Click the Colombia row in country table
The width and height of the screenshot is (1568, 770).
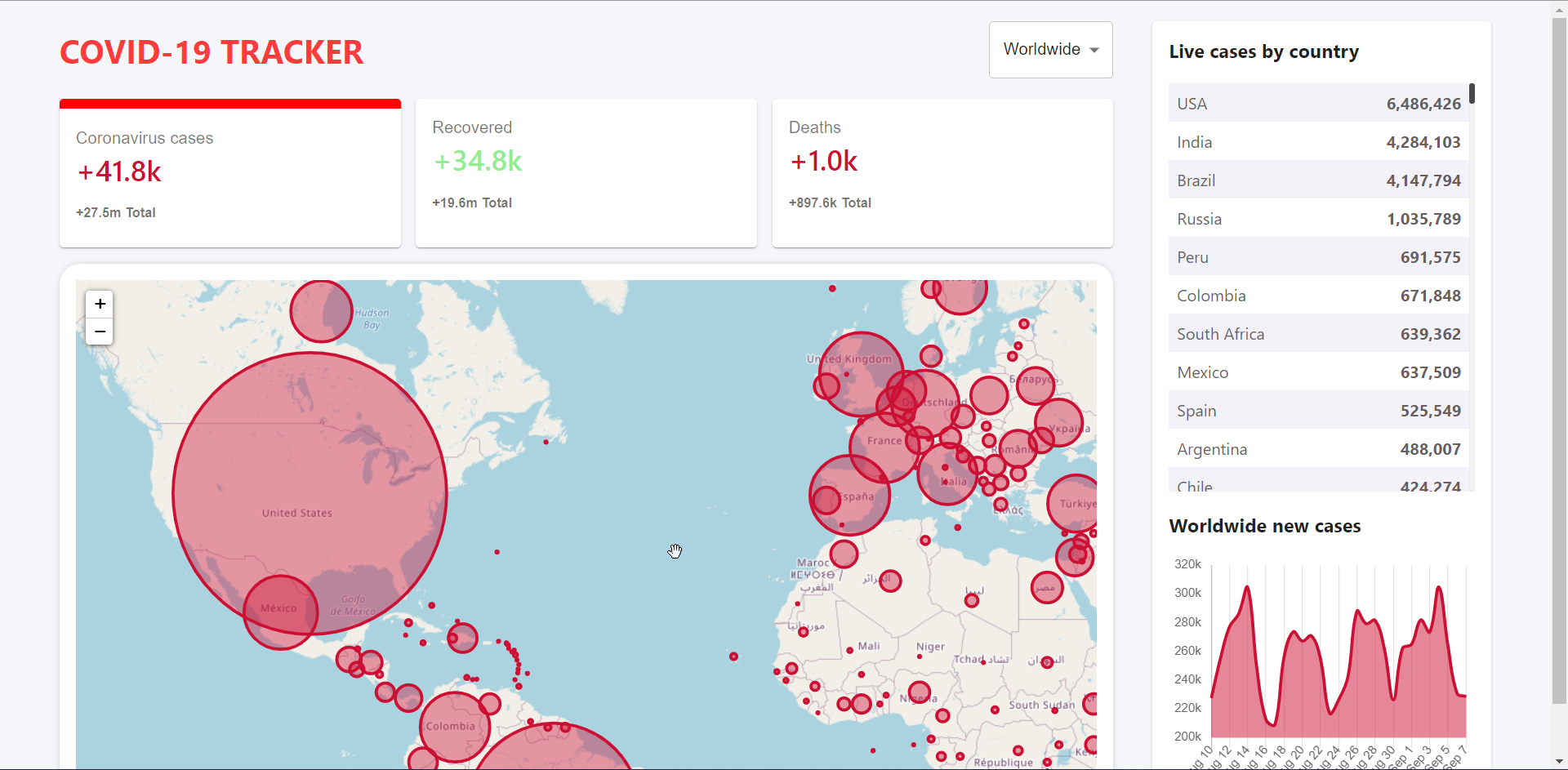pos(1318,295)
